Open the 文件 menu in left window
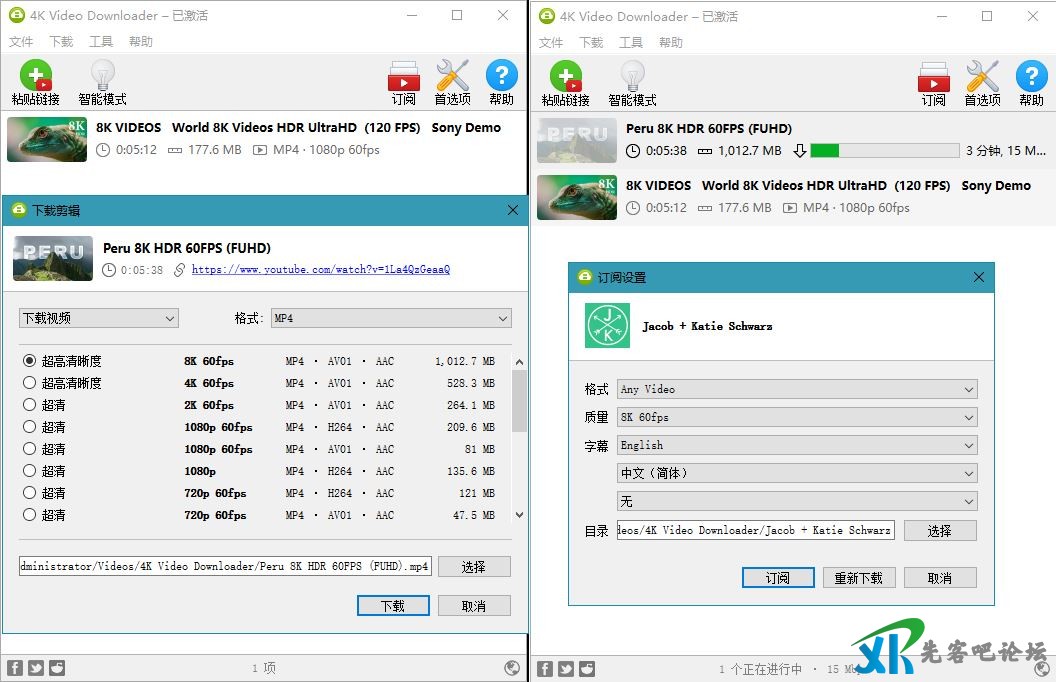The height and width of the screenshot is (682, 1056). tap(21, 42)
